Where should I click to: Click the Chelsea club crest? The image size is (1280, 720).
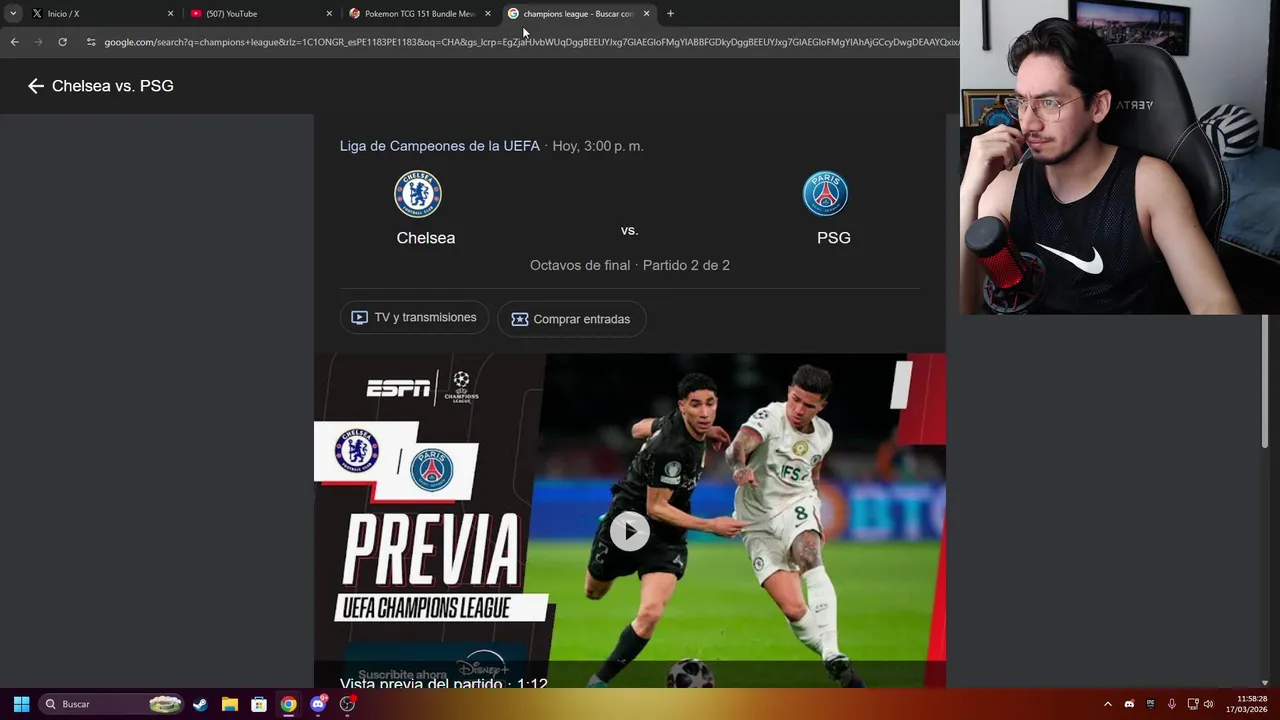418,194
